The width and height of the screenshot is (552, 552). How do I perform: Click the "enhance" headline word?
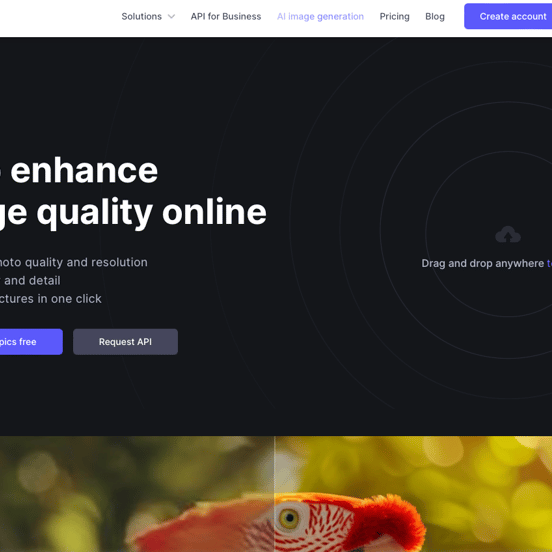tap(84, 171)
